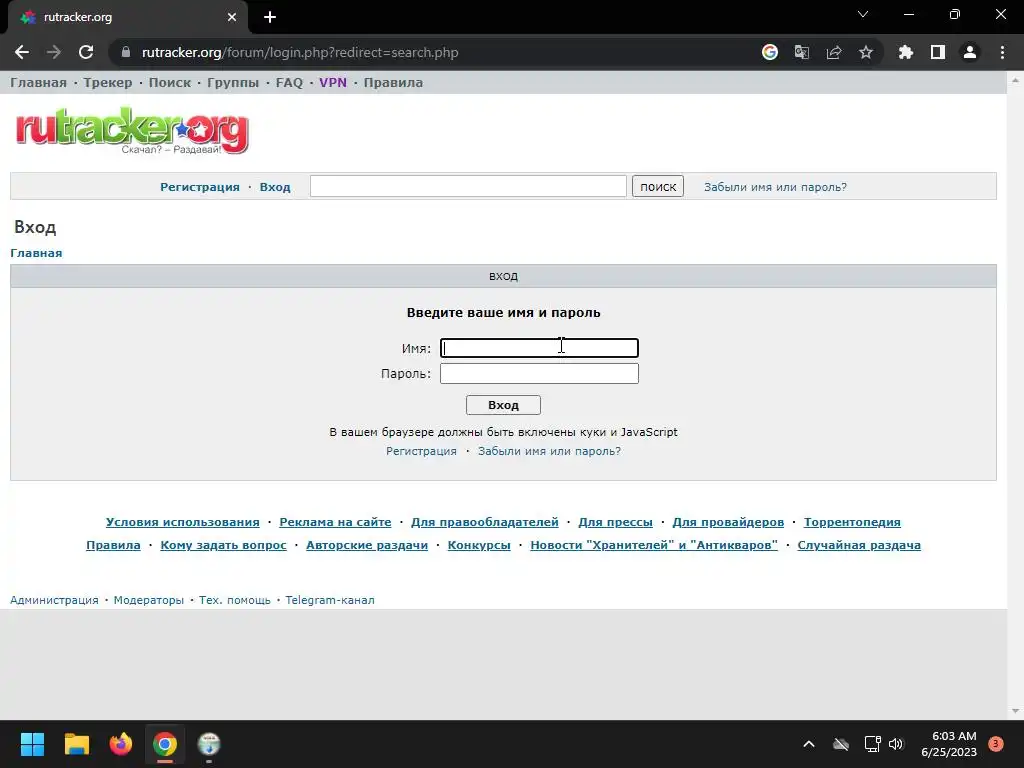The width and height of the screenshot is (1024, 768).
Task: Open the clock and date panel
Action: click(x=949, y=744)
